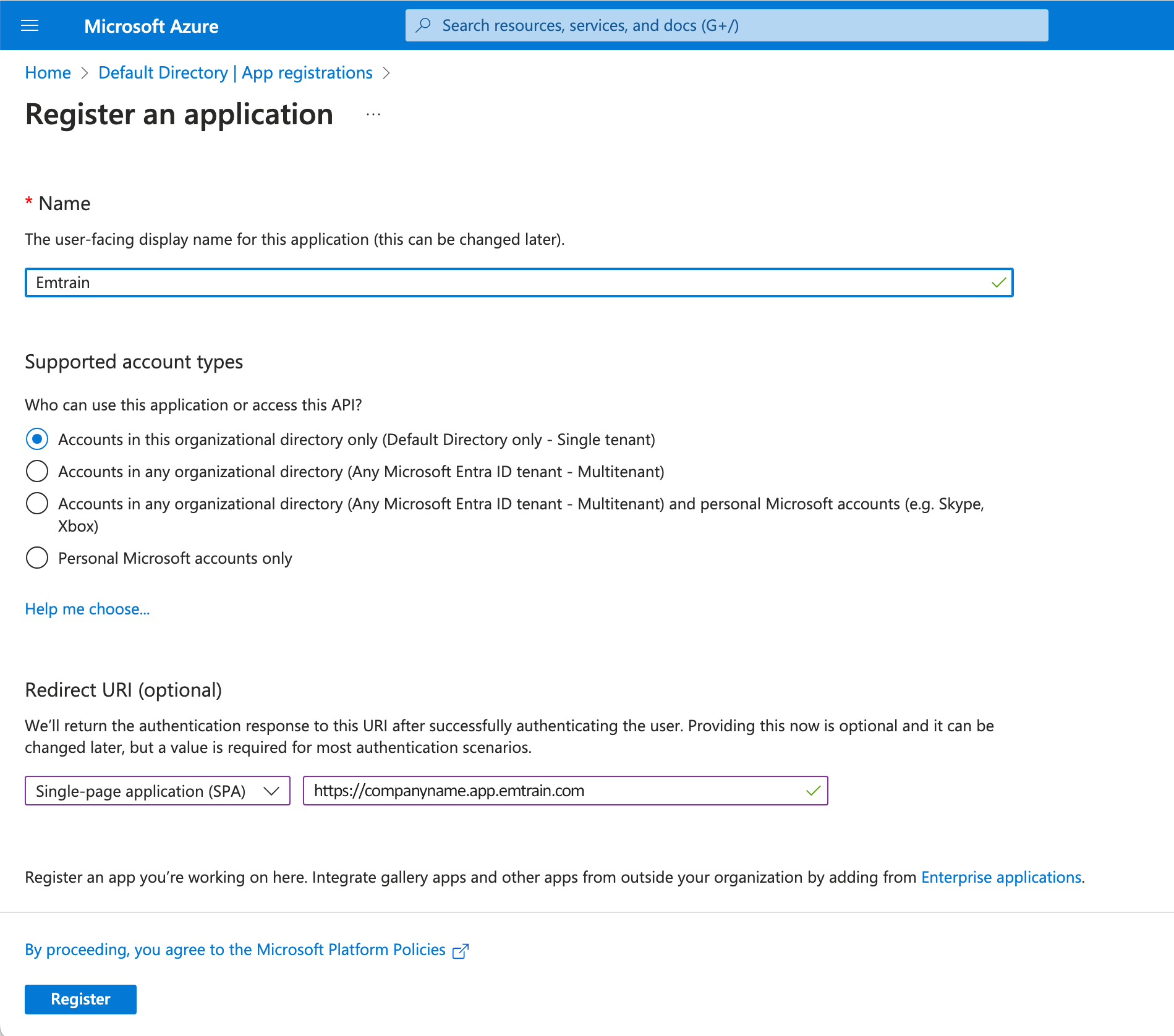Click the Register button
The height and width of the screenshot is (1036, 1174).
[80, 999]
